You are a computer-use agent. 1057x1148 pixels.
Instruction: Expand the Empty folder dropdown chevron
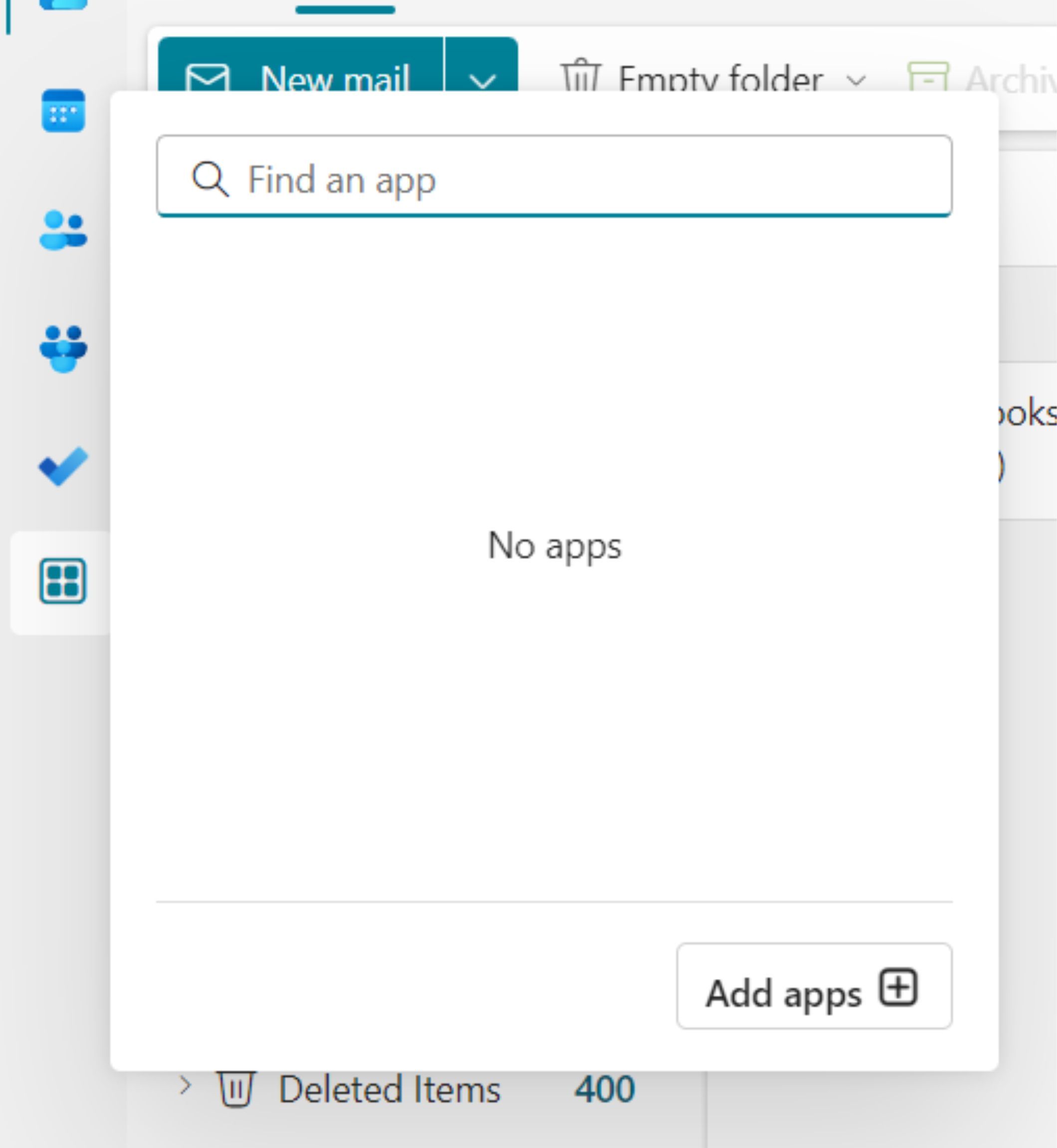click(855, 80)
